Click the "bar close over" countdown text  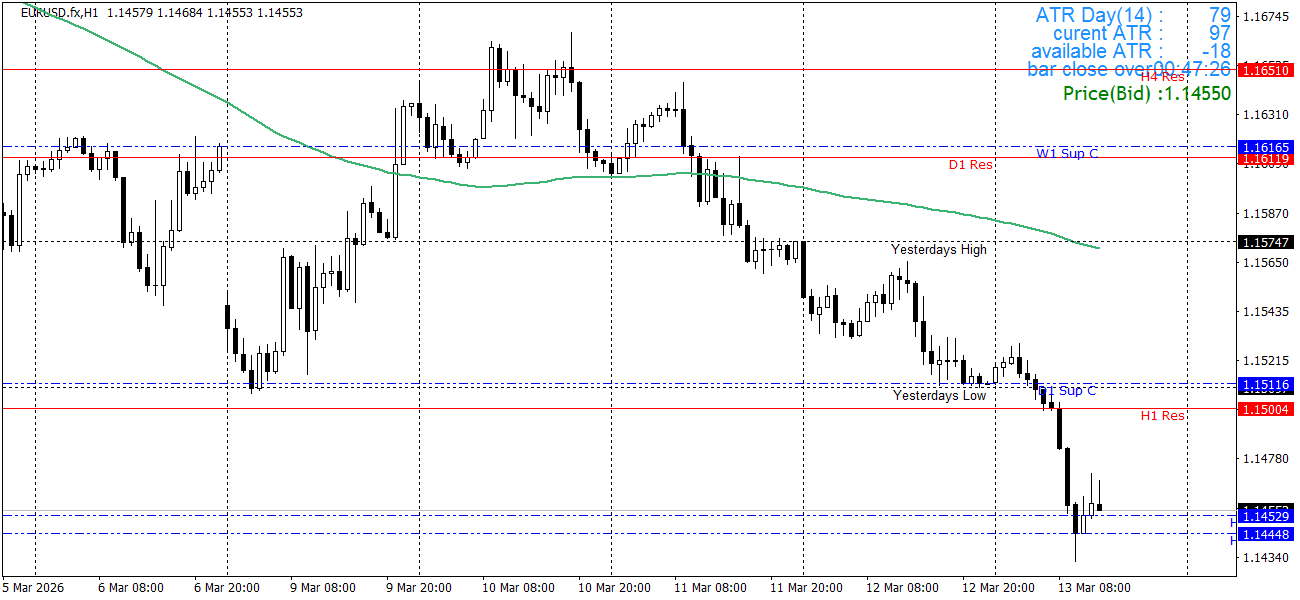click(x=1129, y=69)
